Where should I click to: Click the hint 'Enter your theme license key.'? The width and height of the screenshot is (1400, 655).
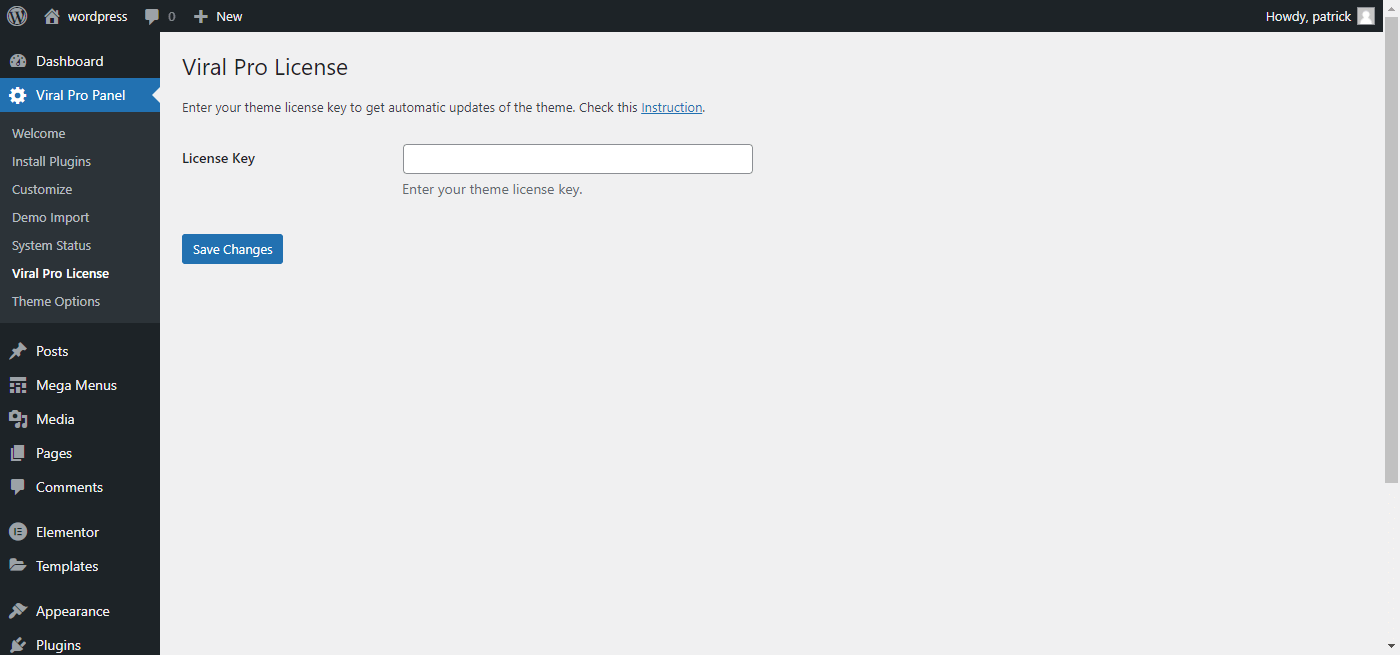[x=492, y=189]
